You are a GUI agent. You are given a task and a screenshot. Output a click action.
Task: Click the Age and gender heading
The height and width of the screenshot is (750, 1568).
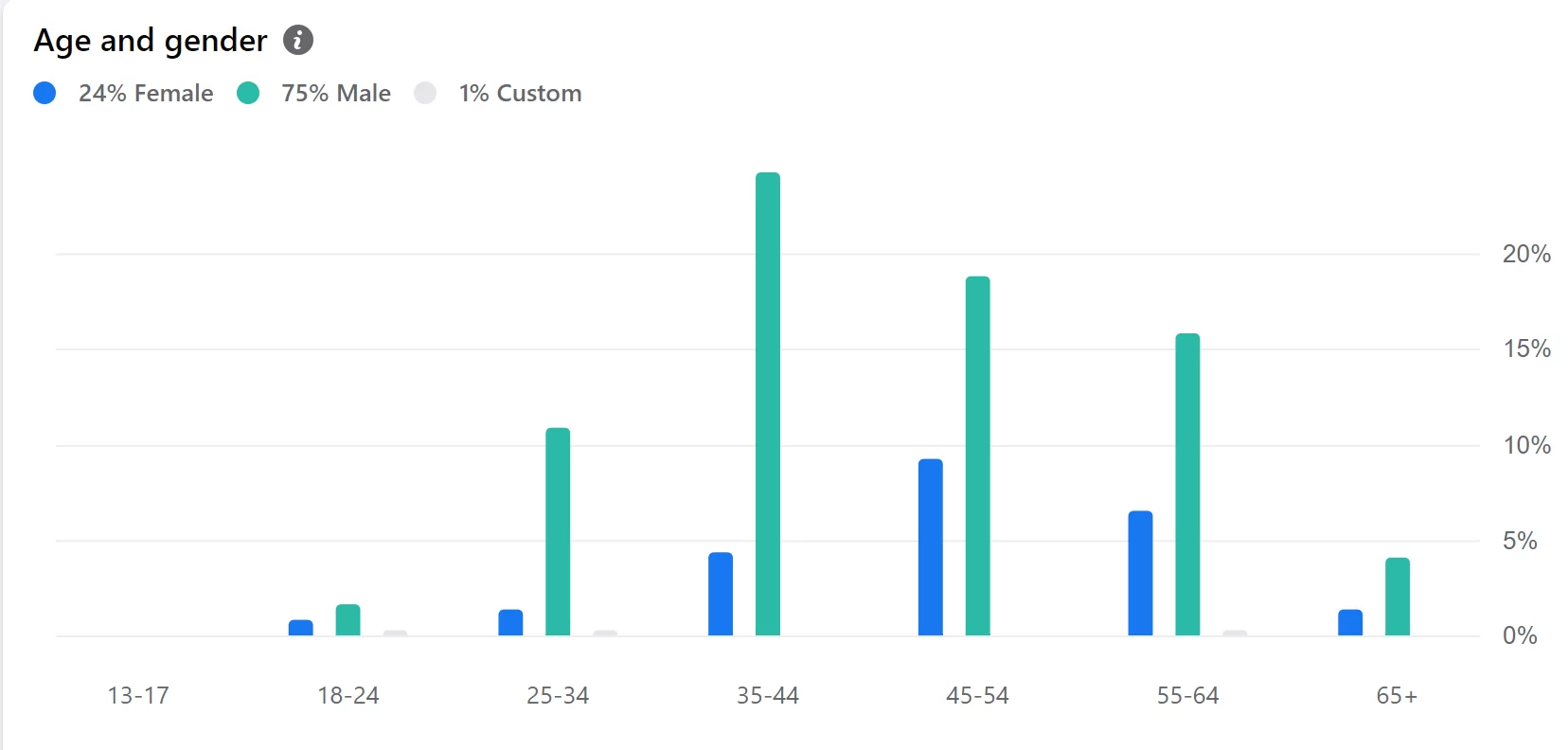click(x=151, y=41)
